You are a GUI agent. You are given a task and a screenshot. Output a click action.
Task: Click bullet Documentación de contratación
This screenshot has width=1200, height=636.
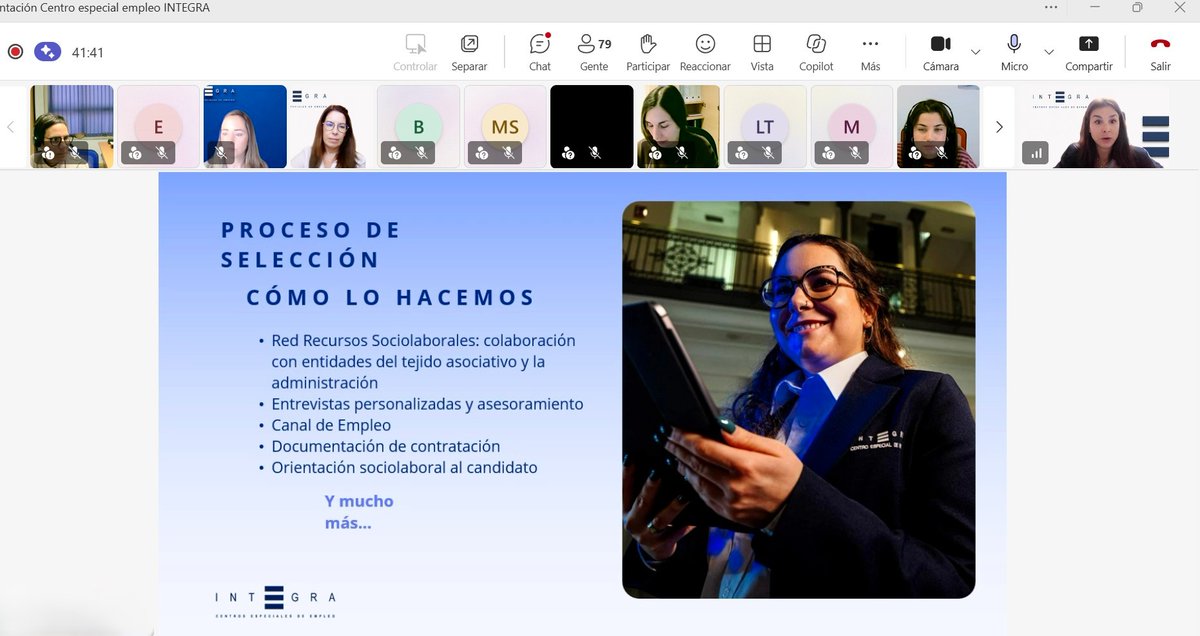(x=385, y=446)
